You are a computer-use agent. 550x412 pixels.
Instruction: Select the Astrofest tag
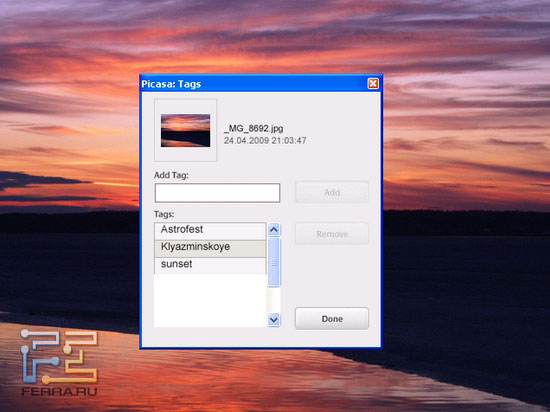coord(210,230)
